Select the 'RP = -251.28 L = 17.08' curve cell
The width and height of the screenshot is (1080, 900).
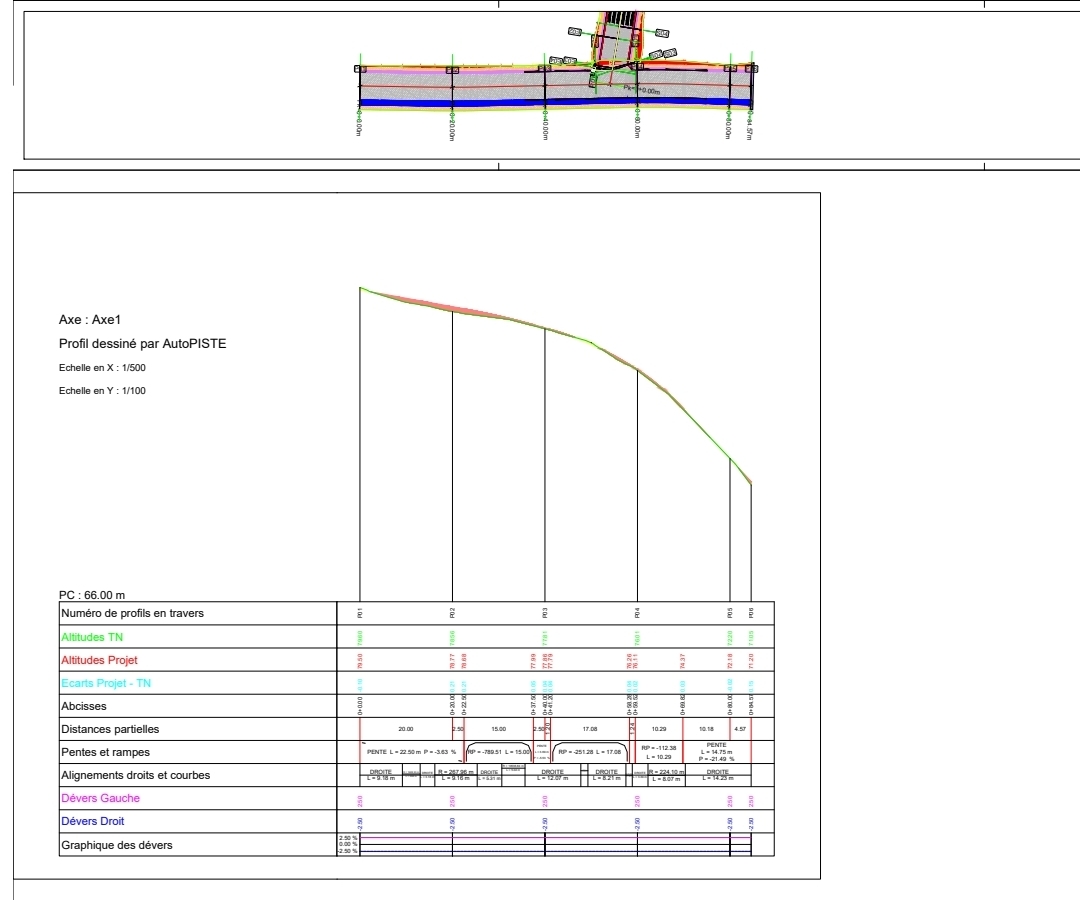tap(590, 752)
